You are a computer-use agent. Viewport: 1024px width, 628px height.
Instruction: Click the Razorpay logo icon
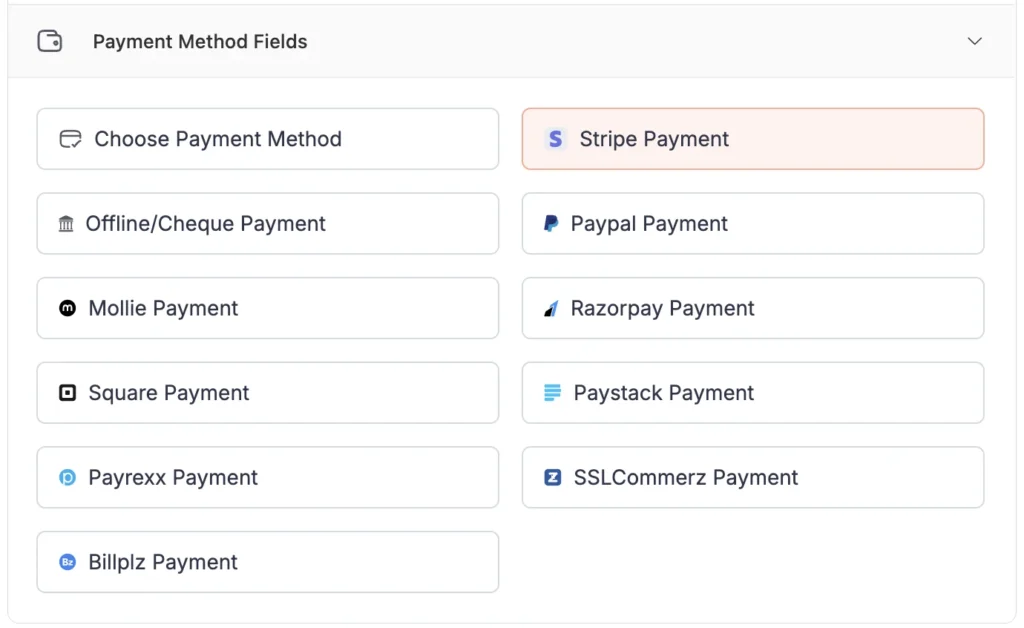coord(551,308)
